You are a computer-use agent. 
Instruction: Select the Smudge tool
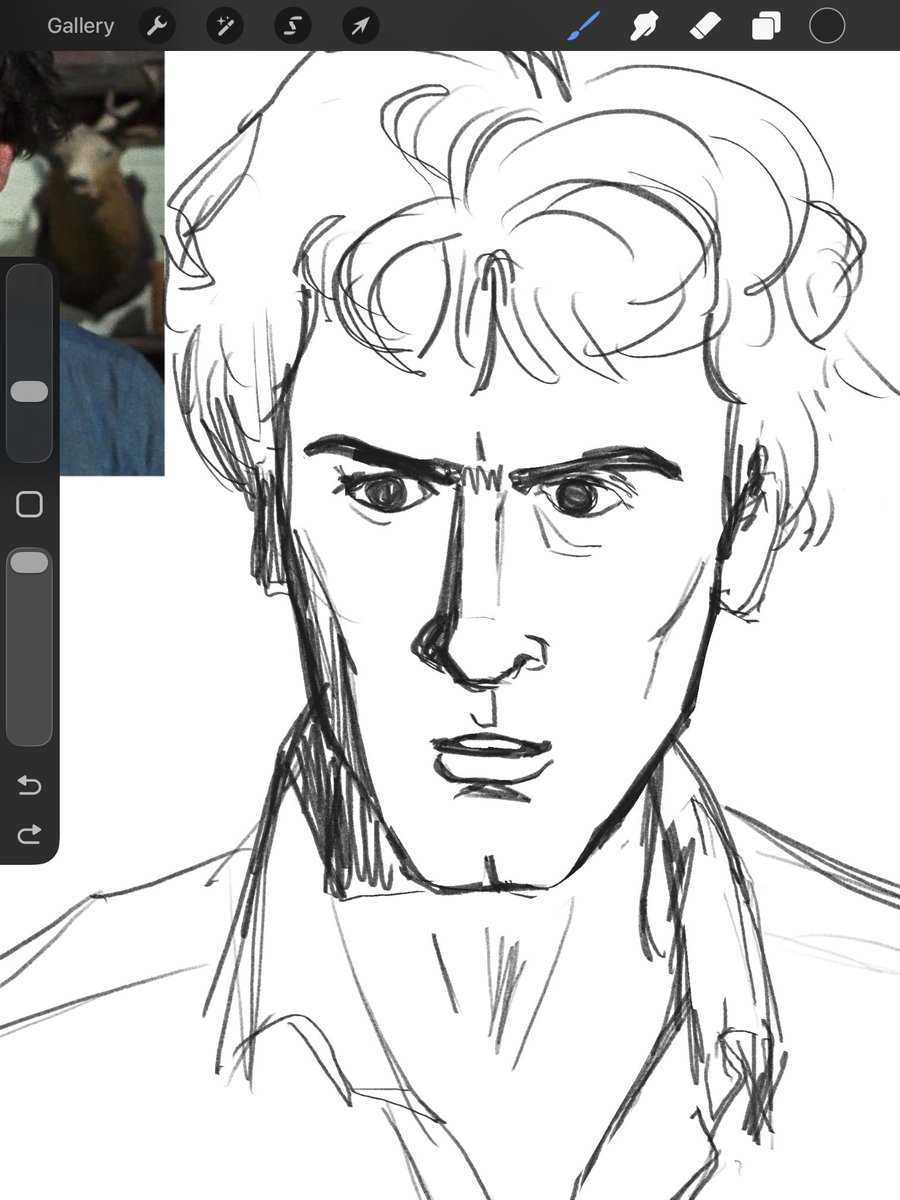pos(644,26)
